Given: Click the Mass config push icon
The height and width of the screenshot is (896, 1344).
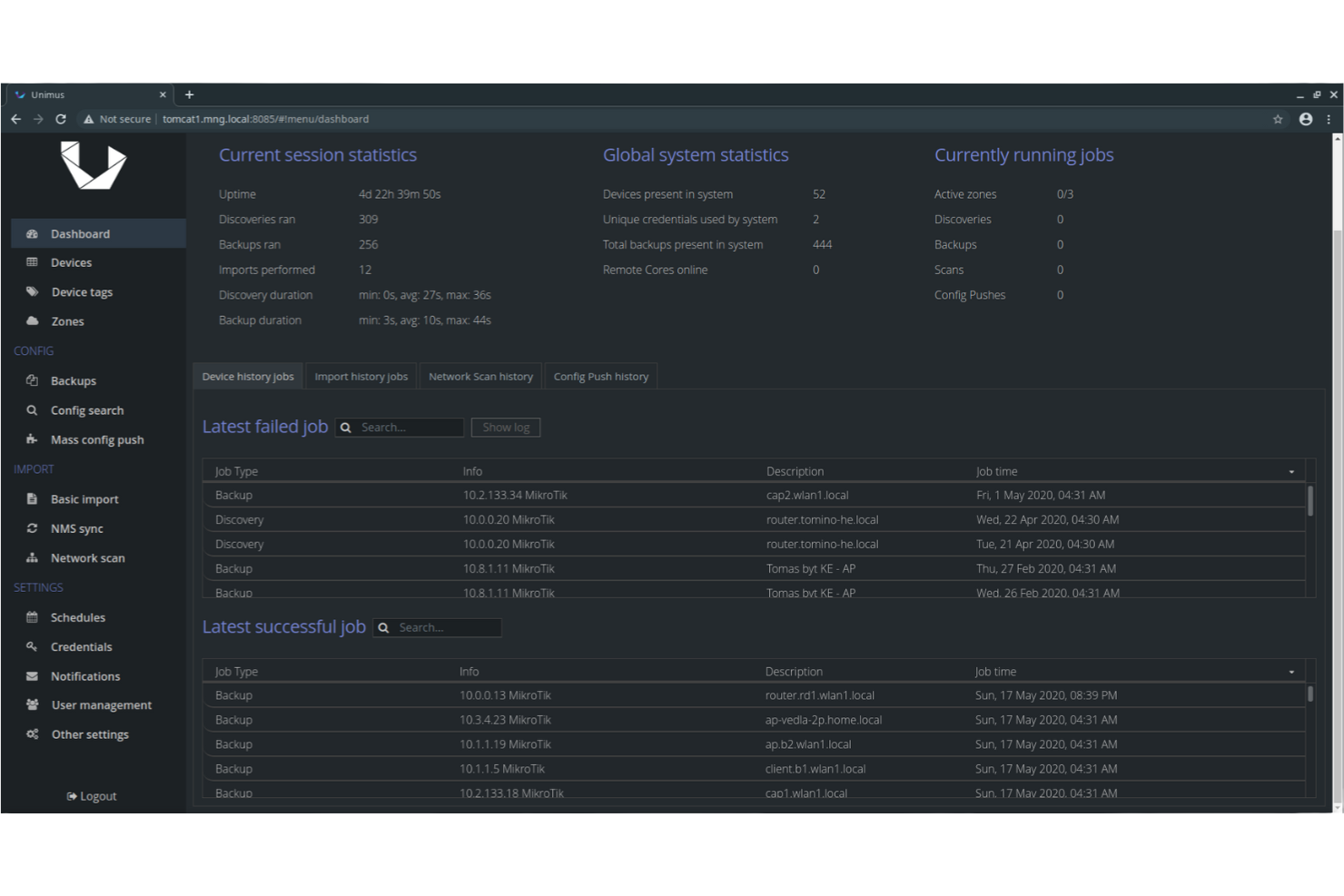Looking at the screenshot, I should pyautogui.click(x=32, y=439).
